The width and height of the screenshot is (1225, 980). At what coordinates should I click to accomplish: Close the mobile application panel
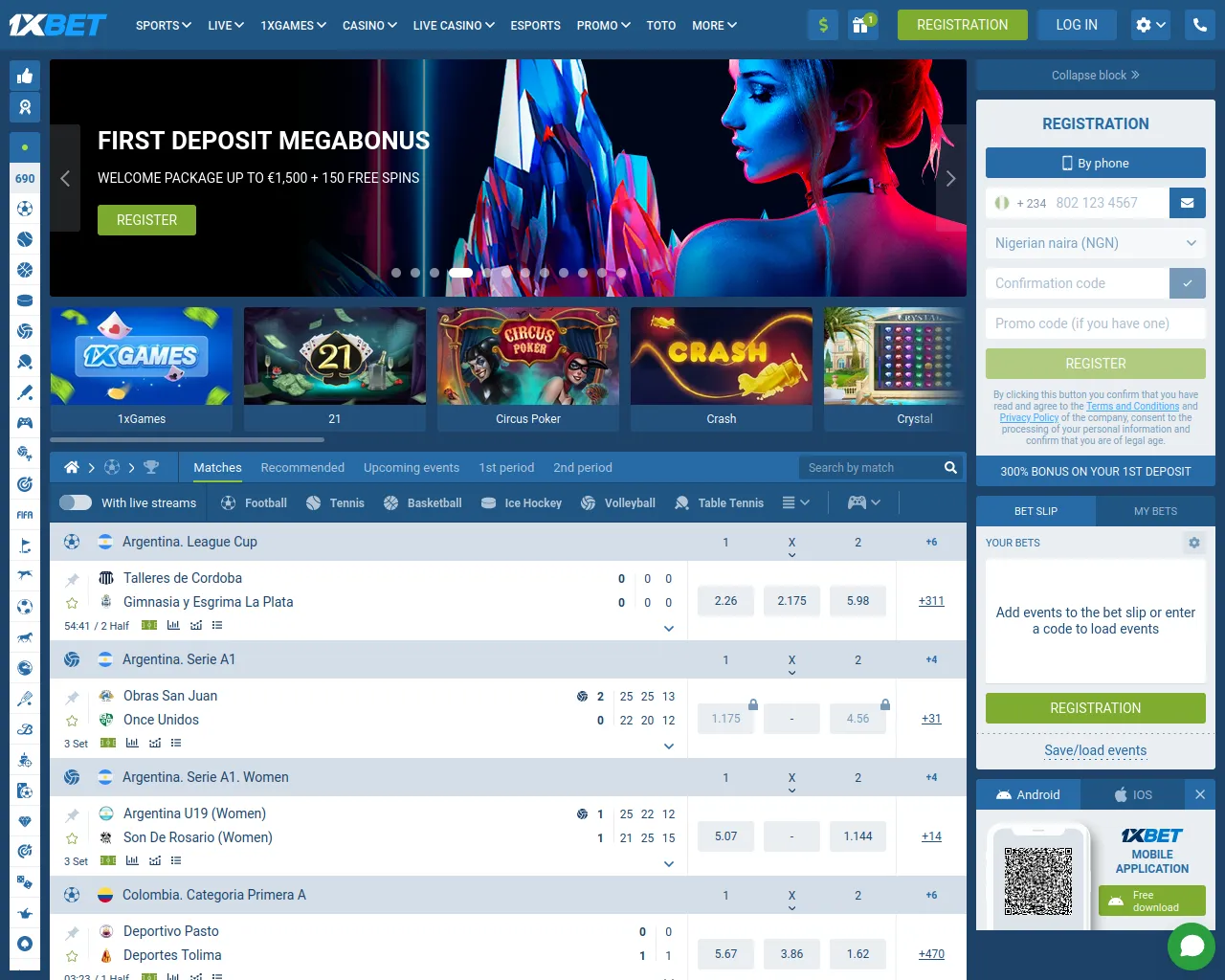pyautogui.click(x=1200, y=794)
